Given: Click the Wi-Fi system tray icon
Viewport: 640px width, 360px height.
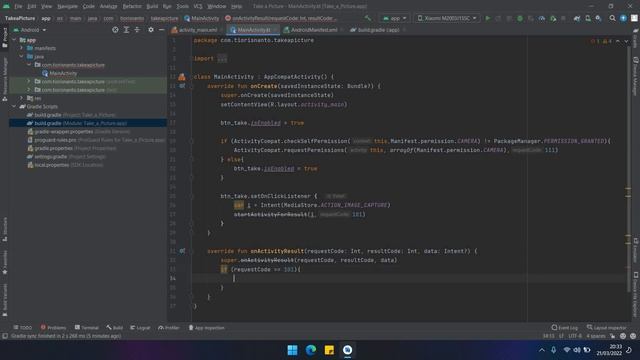Looking at the screenshot, I should point(567,350).
